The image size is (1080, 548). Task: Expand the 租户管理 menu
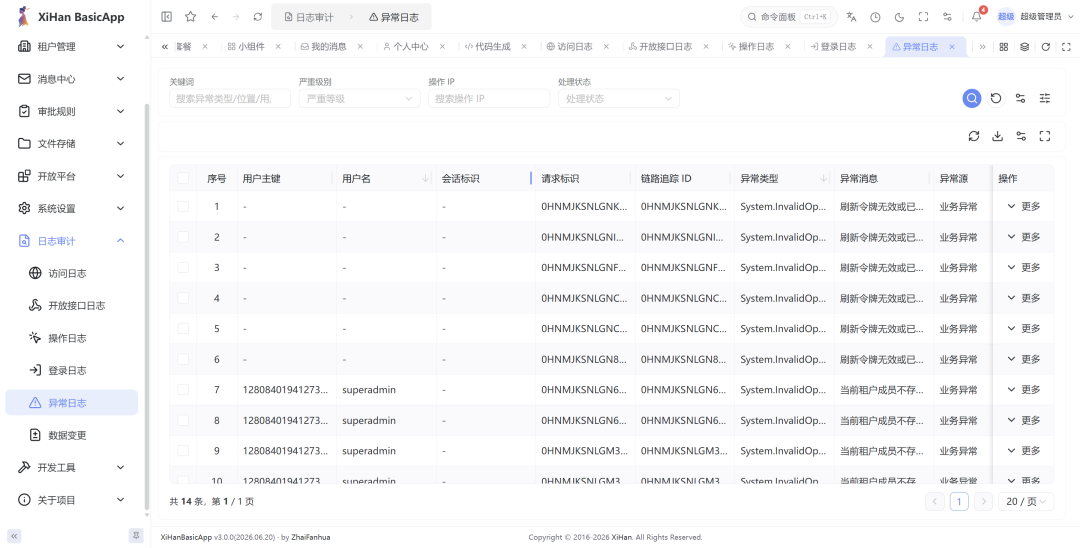pyautogui.click(x=72, y=47)
